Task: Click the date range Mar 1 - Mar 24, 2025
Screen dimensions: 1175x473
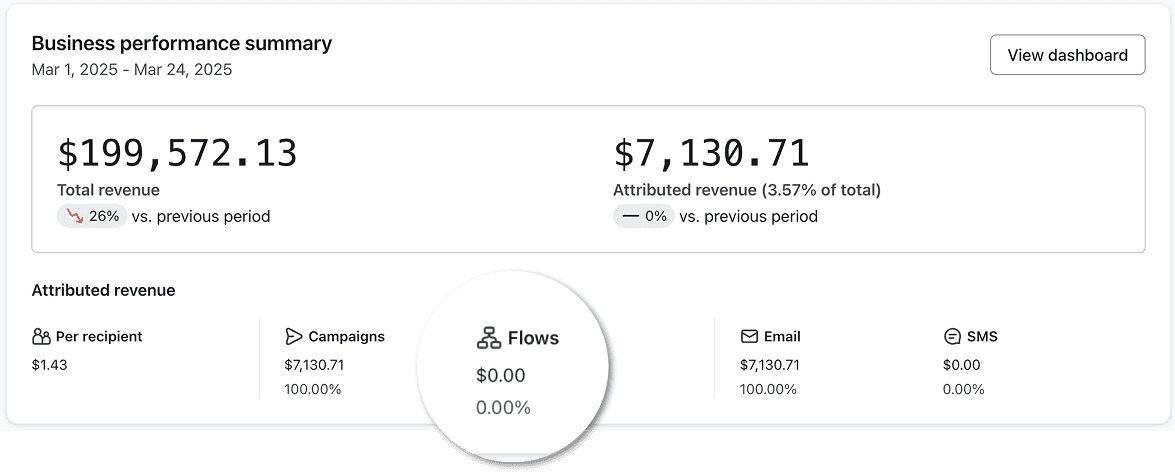Action: click(132, 70)
